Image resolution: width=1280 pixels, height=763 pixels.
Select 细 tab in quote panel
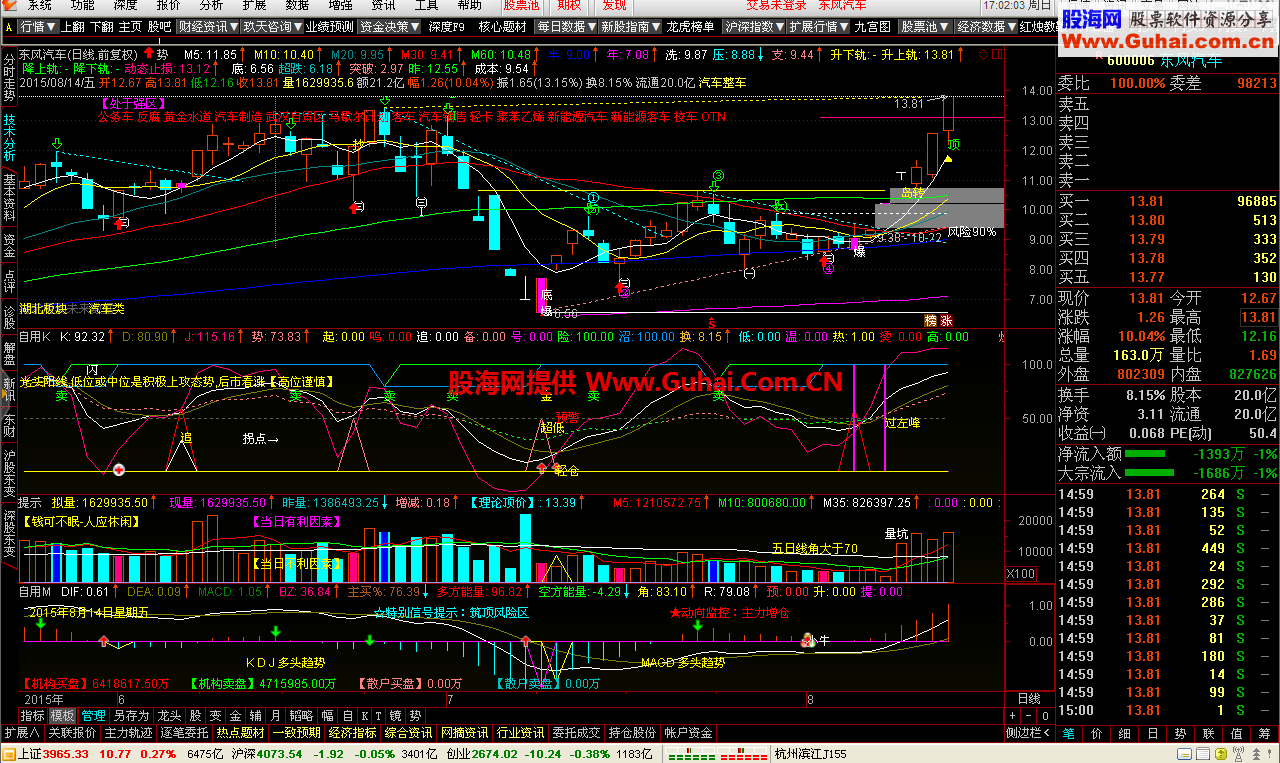1124,733
